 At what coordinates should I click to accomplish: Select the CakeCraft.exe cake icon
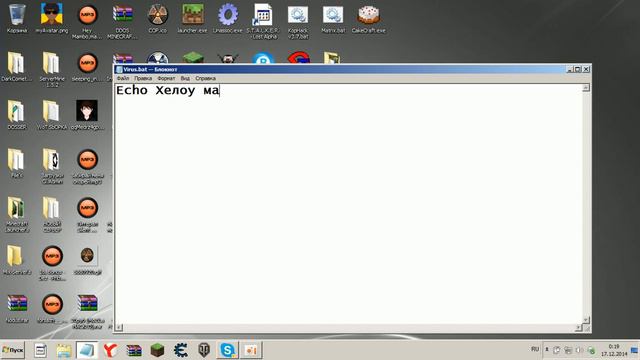tap(369, 19)
